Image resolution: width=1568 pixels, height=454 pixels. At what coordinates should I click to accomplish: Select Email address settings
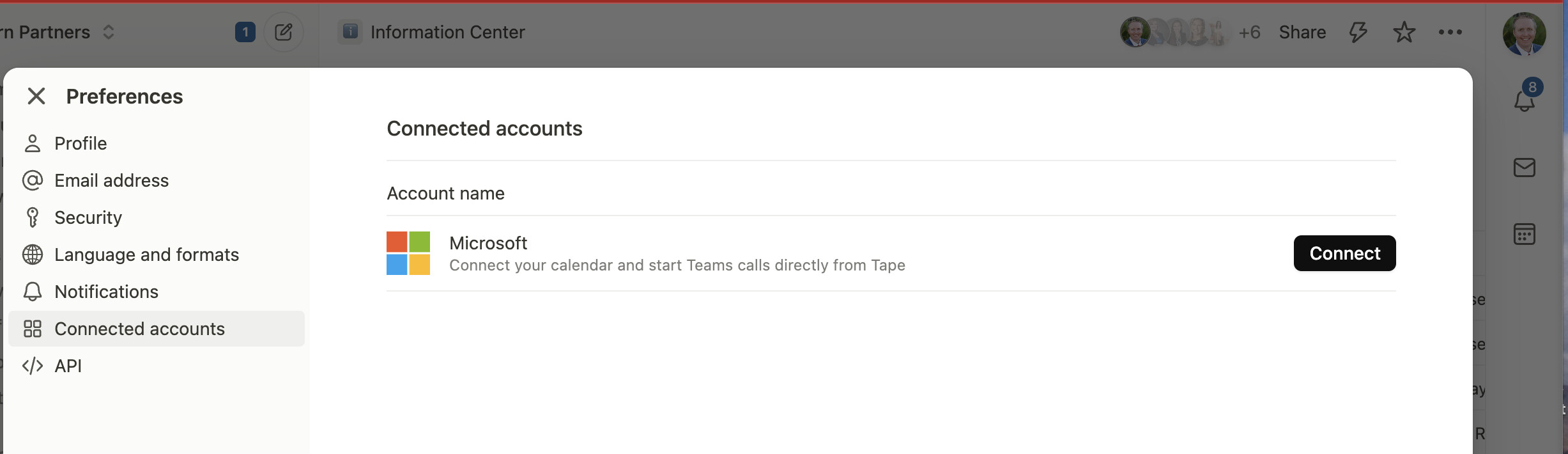click(157, 180)
